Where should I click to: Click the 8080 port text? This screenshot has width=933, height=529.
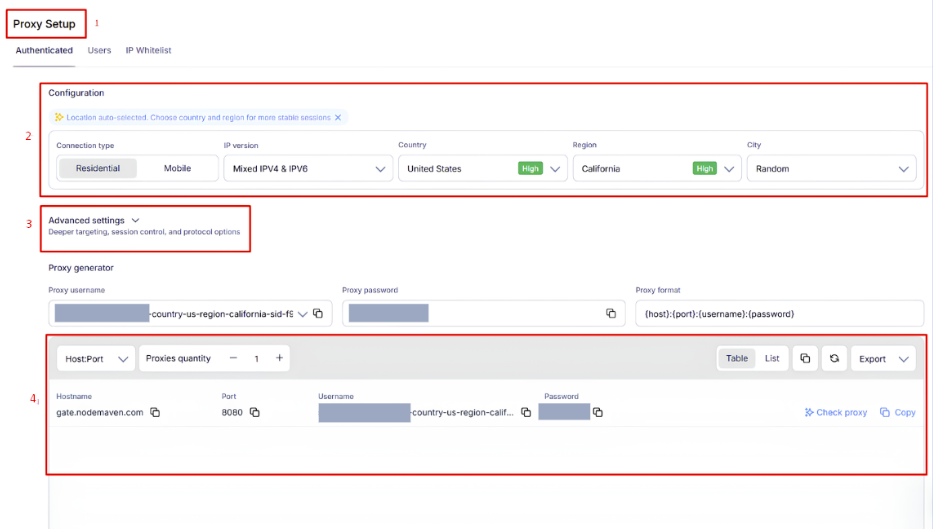[x=231, y=412]
